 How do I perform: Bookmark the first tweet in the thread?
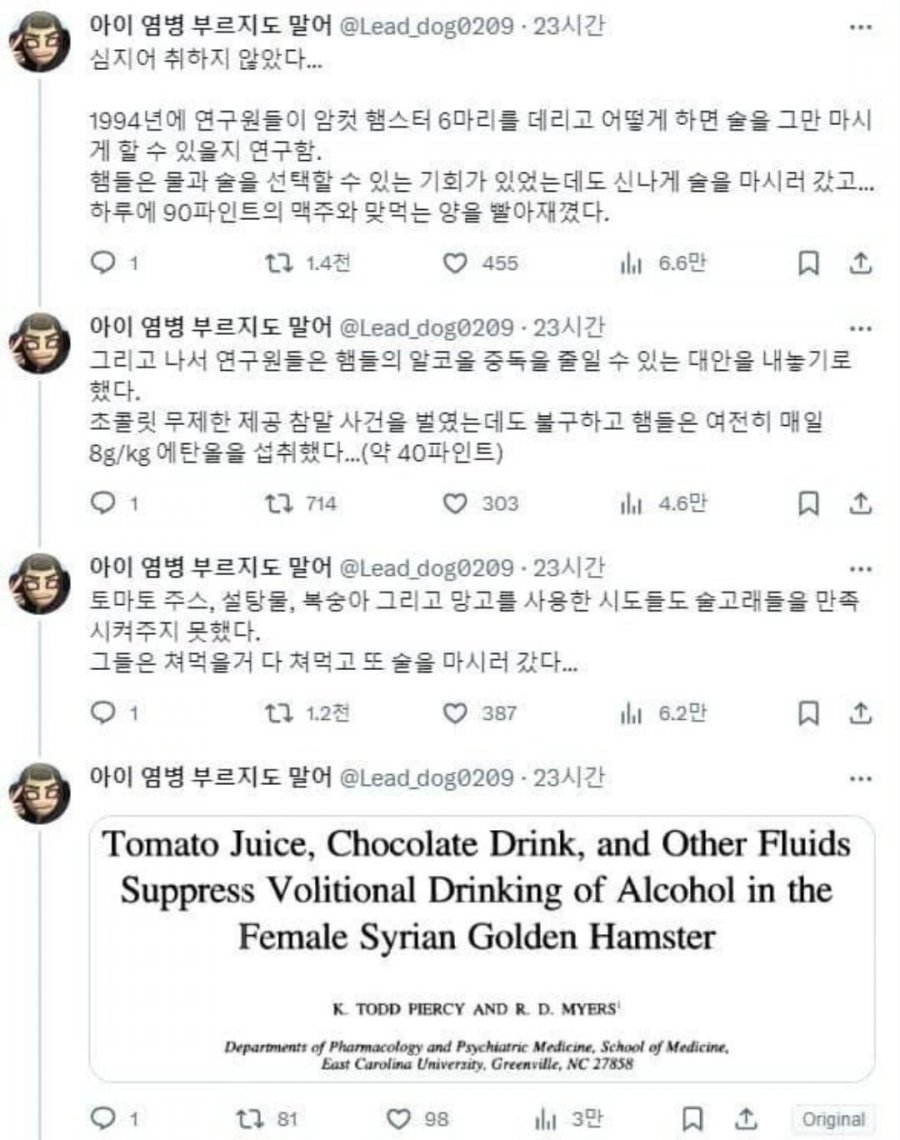click(x=810, y=262)
